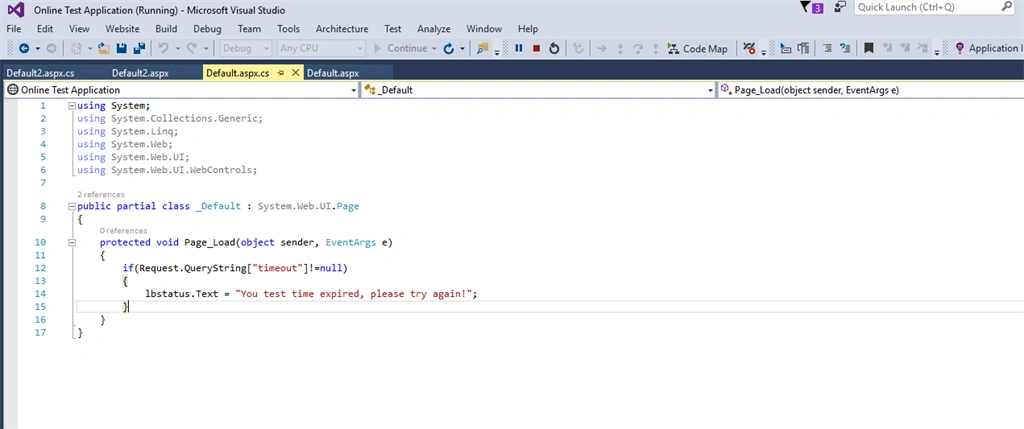
Task: Open Code Map from toolbar
Action: tap(697, 48)
